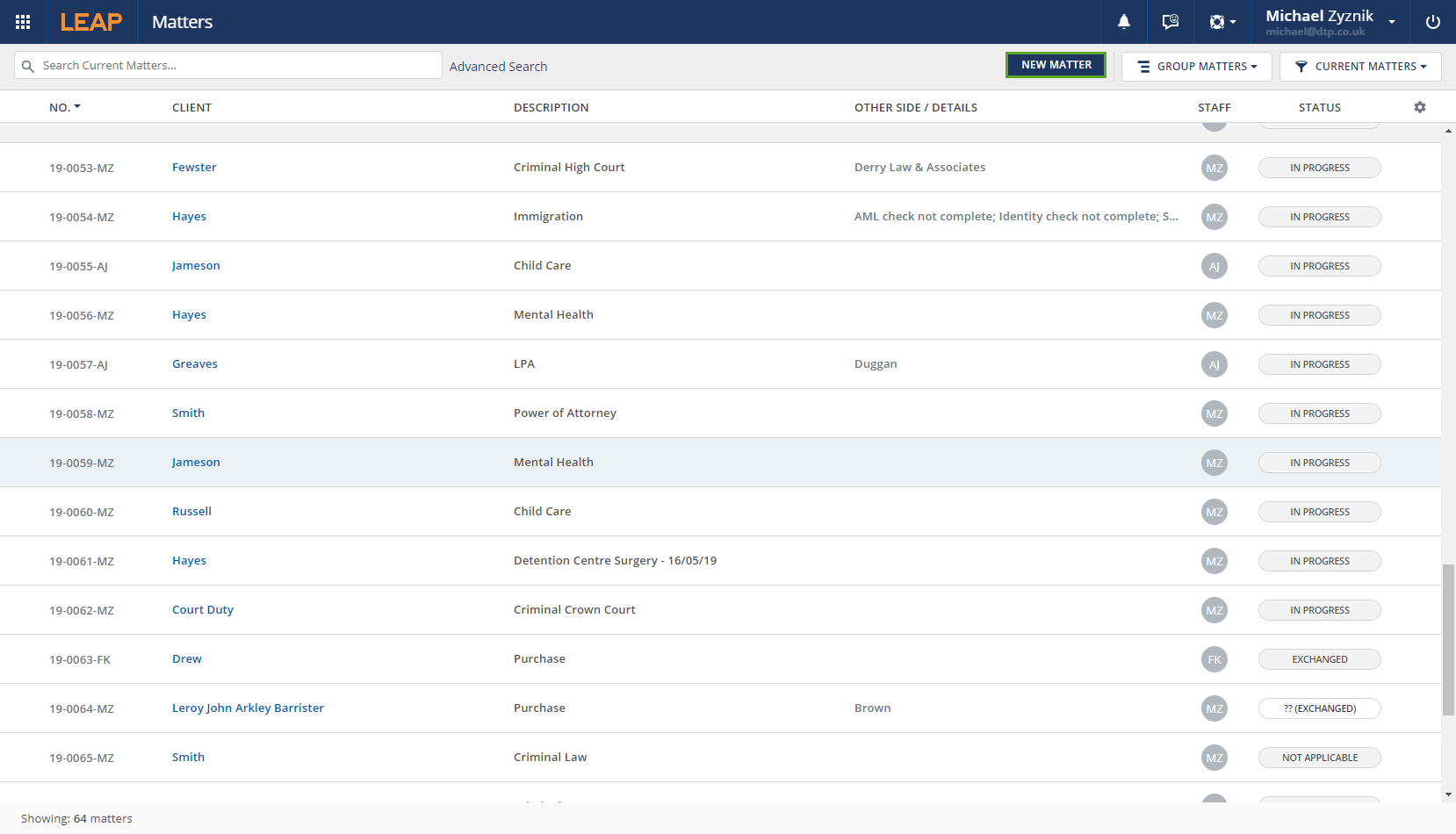Expand the Group Matters dropdown
The image size is (1456, 834).
pos(1196,67)
